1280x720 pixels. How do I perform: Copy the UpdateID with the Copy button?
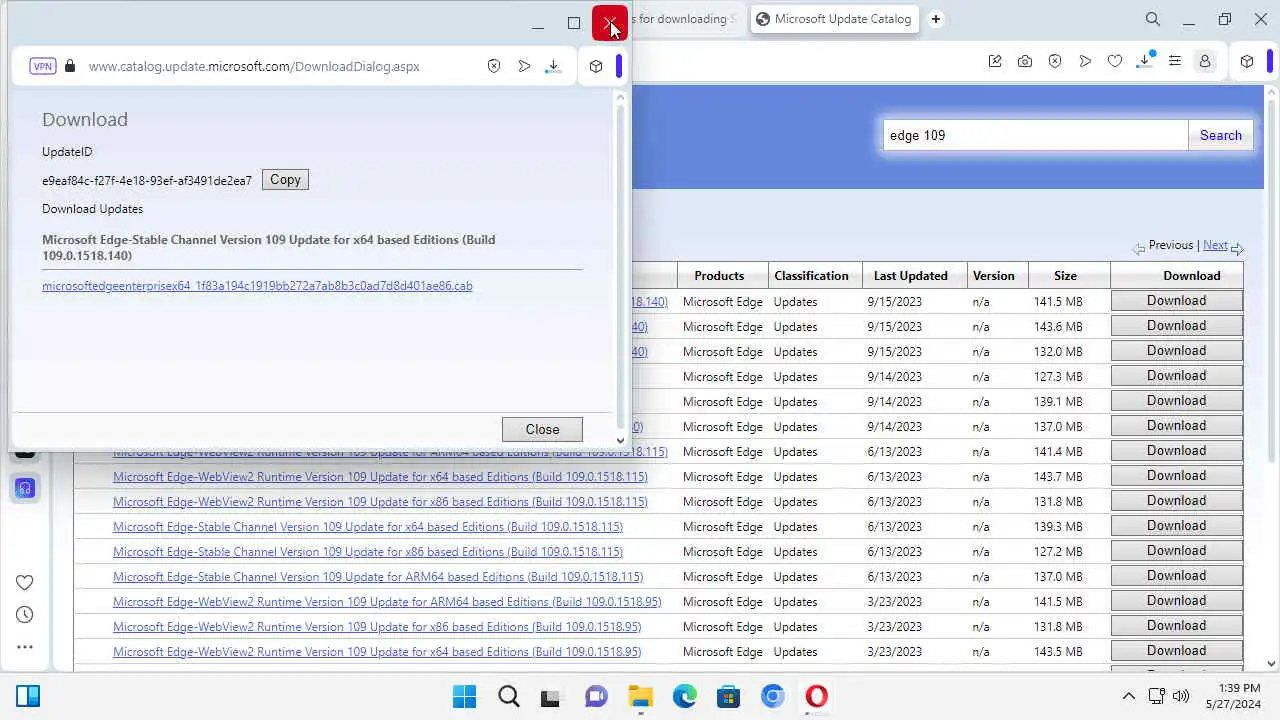[285, 180]
